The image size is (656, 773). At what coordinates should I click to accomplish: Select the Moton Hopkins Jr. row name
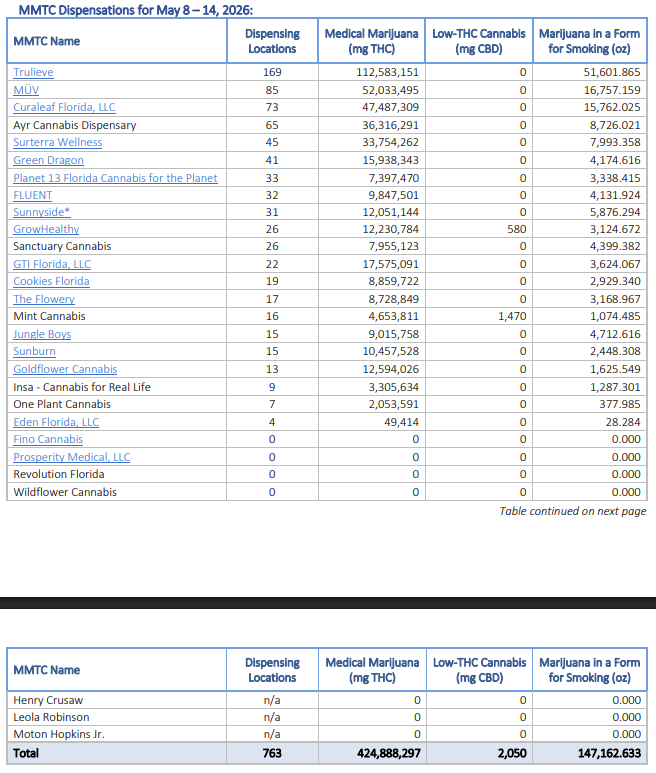(59, 734)
